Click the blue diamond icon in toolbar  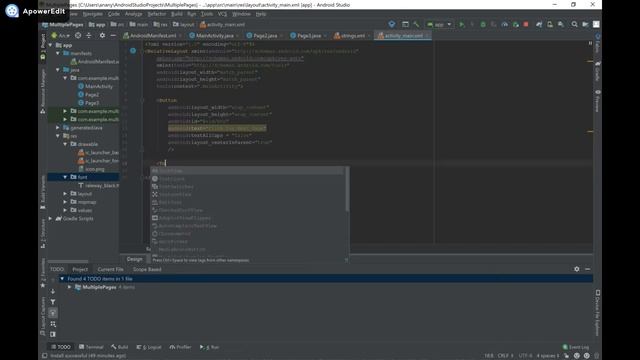pyautogui.click(x=392, y=24)
